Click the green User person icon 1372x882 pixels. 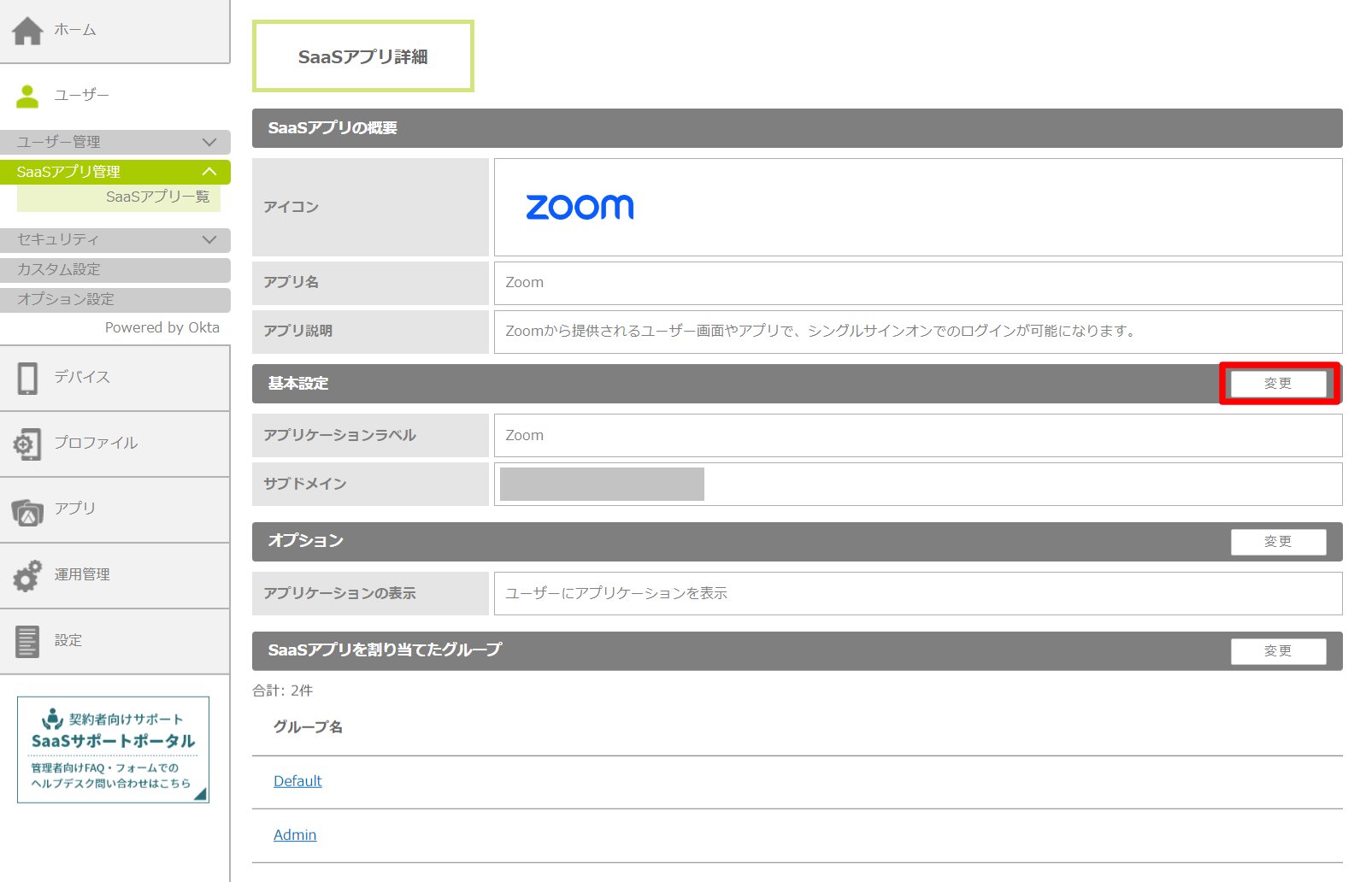point(27,96)
